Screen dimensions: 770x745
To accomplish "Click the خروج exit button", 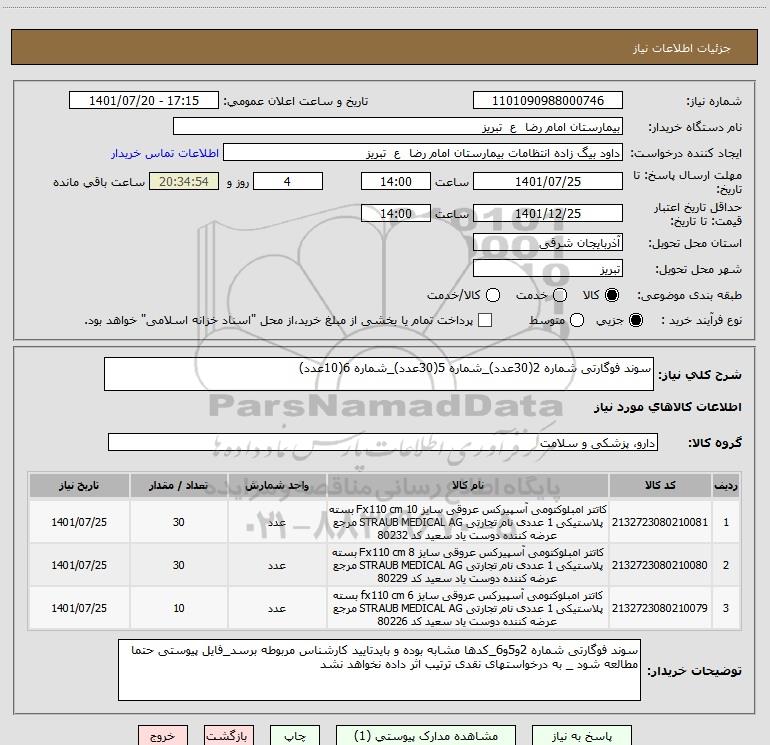I will 163,736.
